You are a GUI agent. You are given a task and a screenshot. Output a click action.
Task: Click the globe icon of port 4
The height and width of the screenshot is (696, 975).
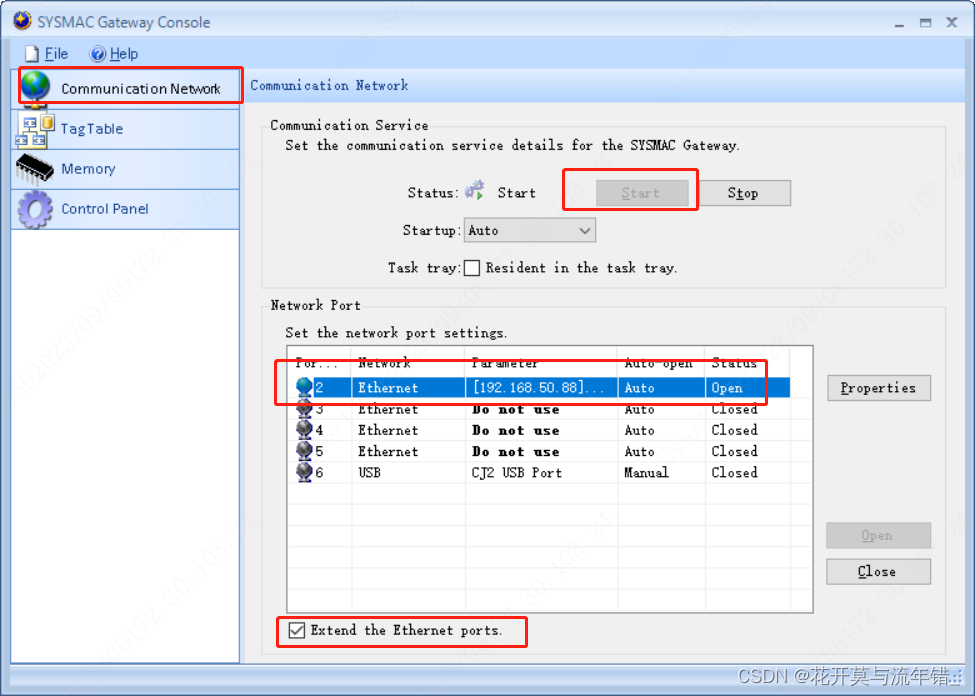coord(304,430)
